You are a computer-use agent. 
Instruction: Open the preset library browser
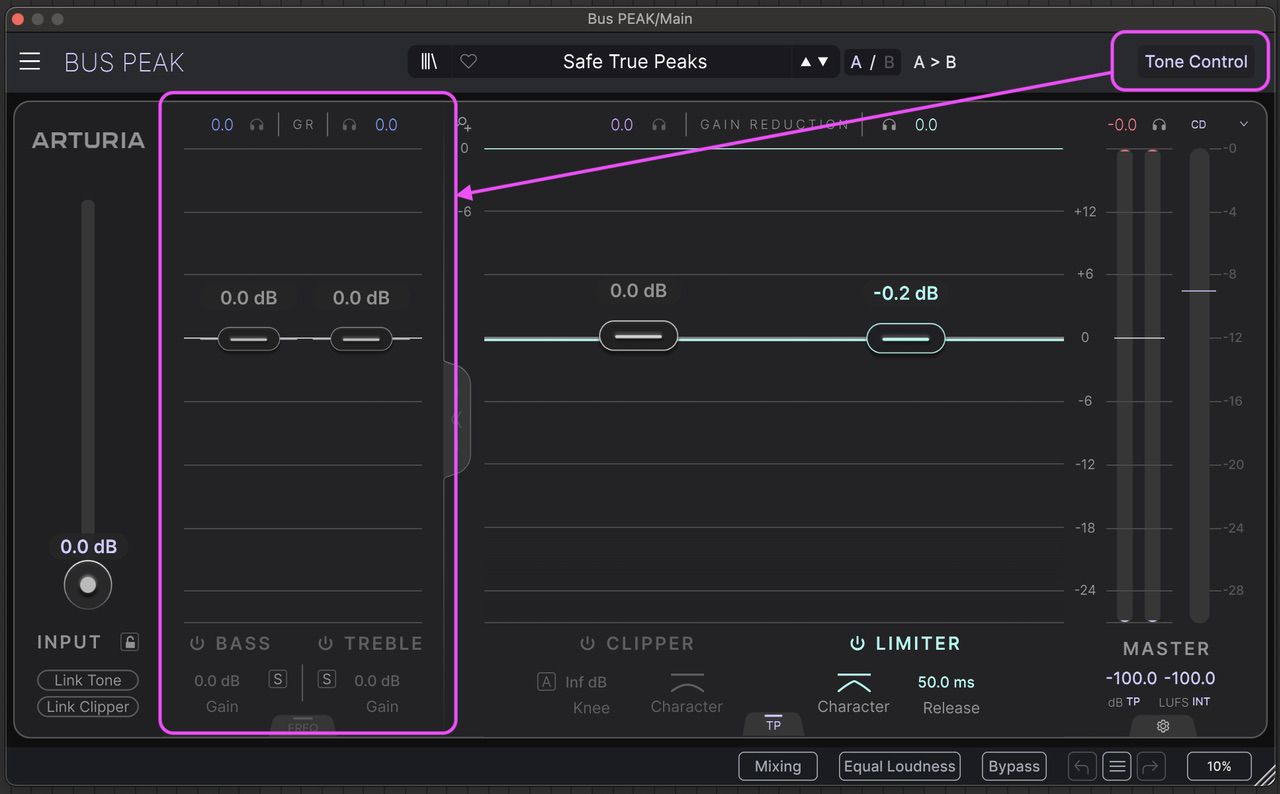429,62
